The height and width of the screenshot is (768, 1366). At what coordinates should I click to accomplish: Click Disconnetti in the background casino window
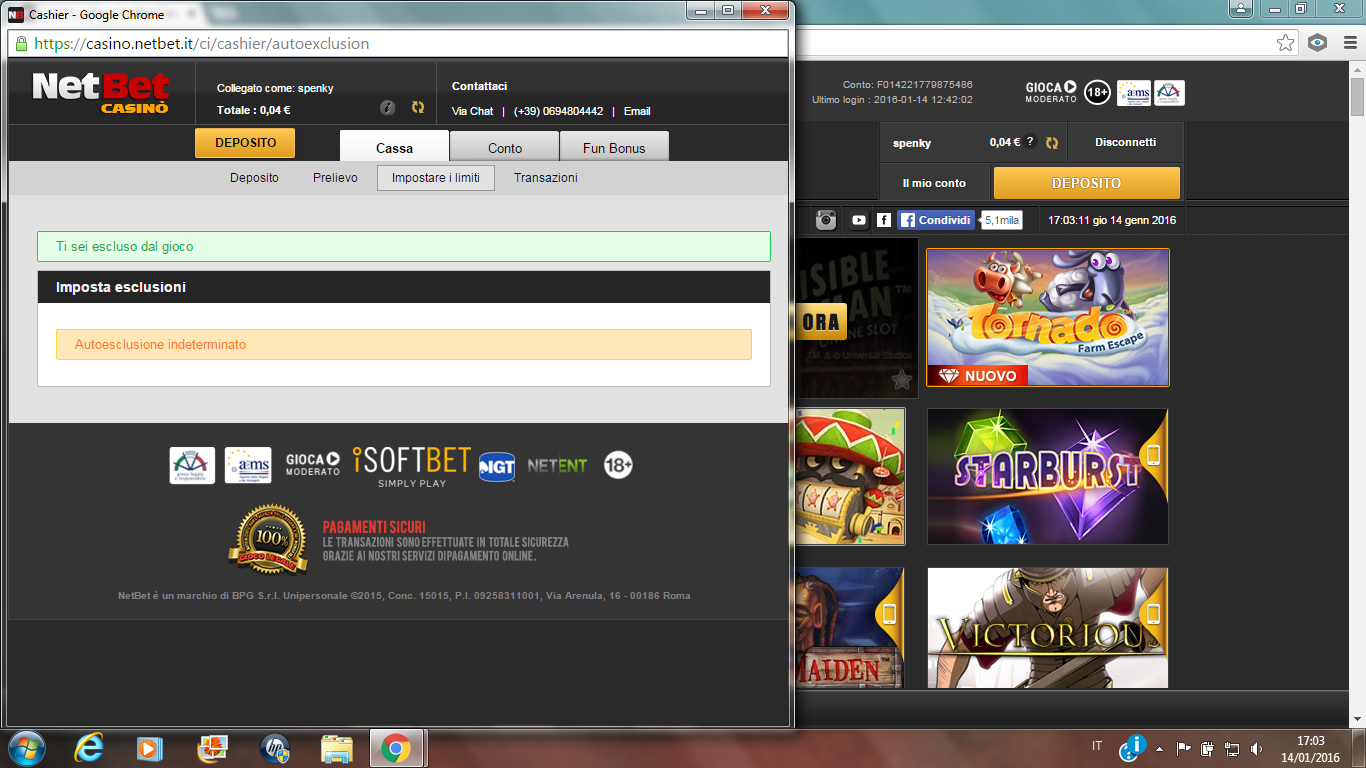[x=1126, y=142]
